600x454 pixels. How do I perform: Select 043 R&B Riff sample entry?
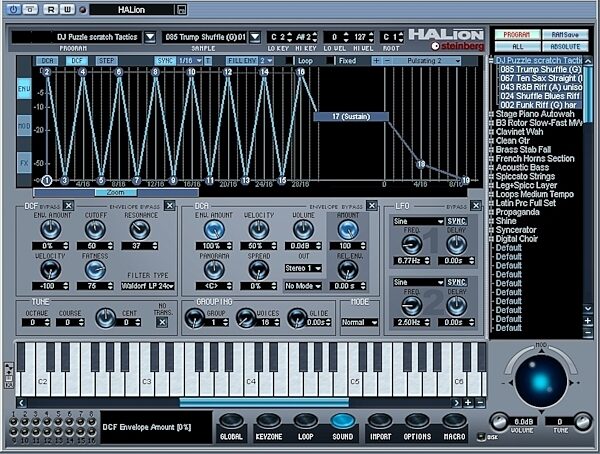click(541, 87)
